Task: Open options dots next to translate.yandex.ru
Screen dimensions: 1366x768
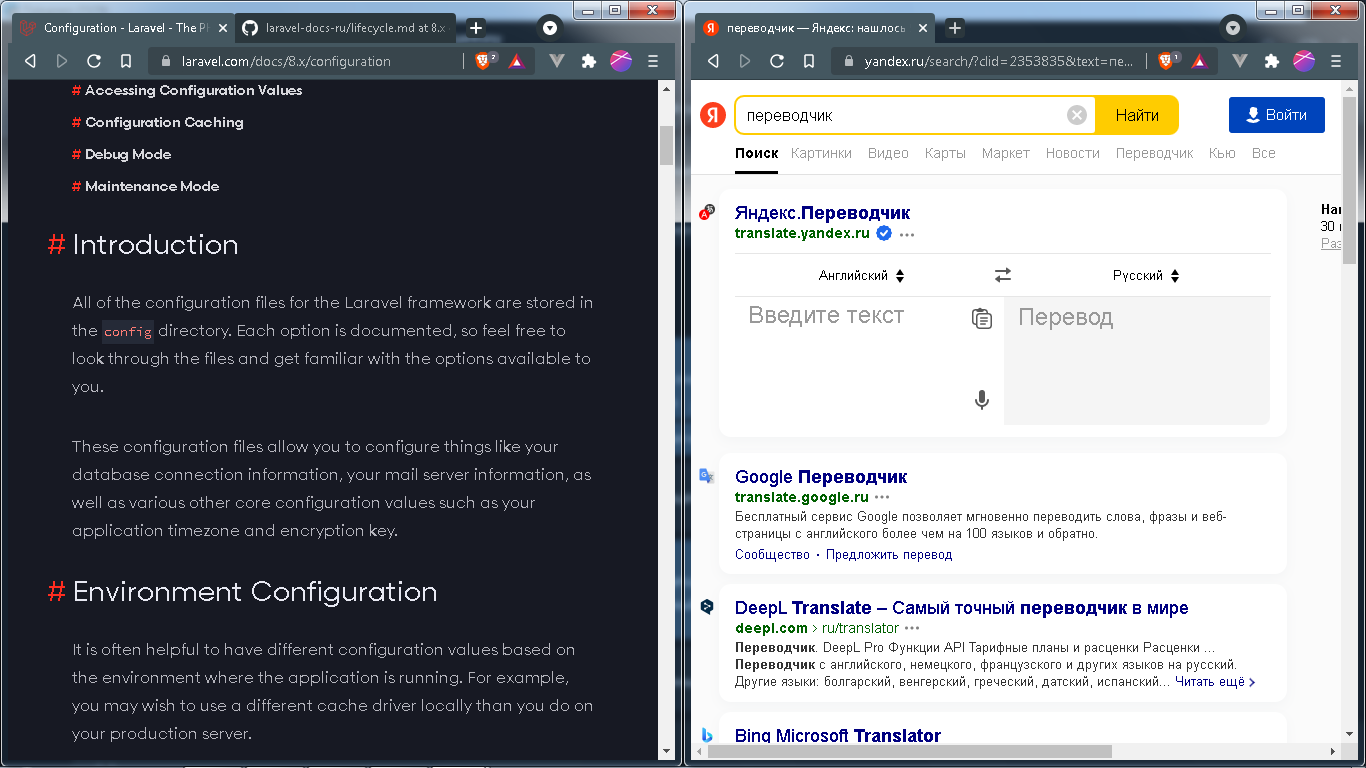Action: click(x=907, y=234)
